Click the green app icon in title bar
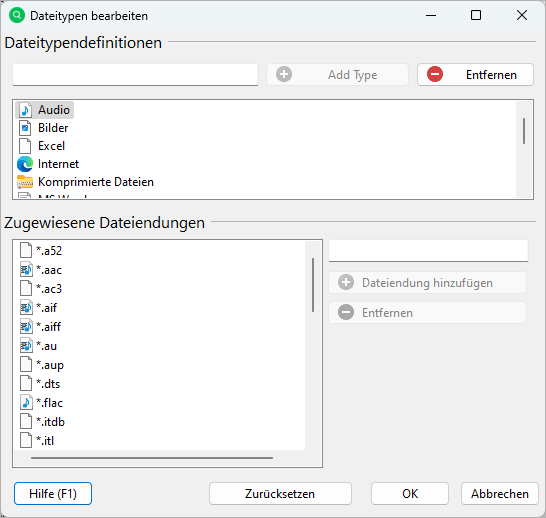The width and height of the screenshot is (546, 518). coord(17,15)
